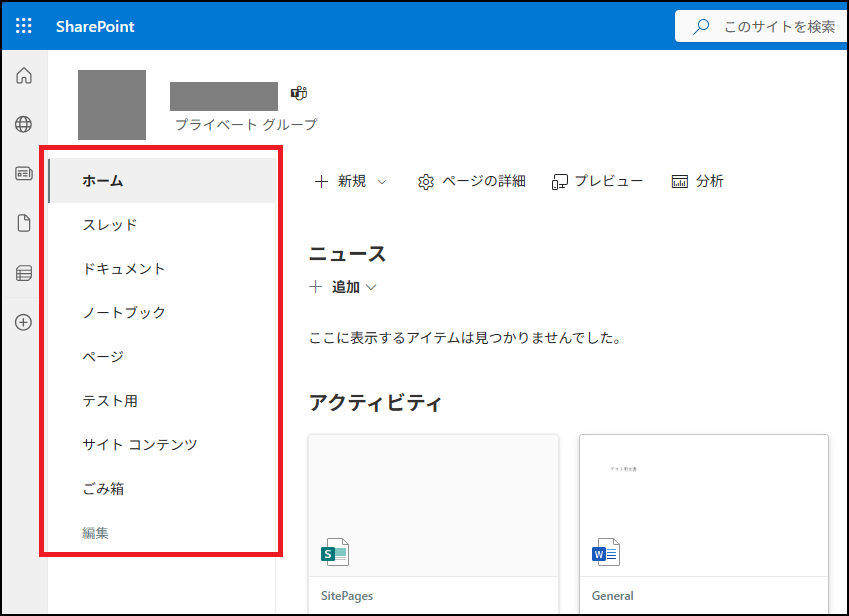Click the plus icon beside 追加
This screenshot has width=849, height=616.
coord(316,287)
